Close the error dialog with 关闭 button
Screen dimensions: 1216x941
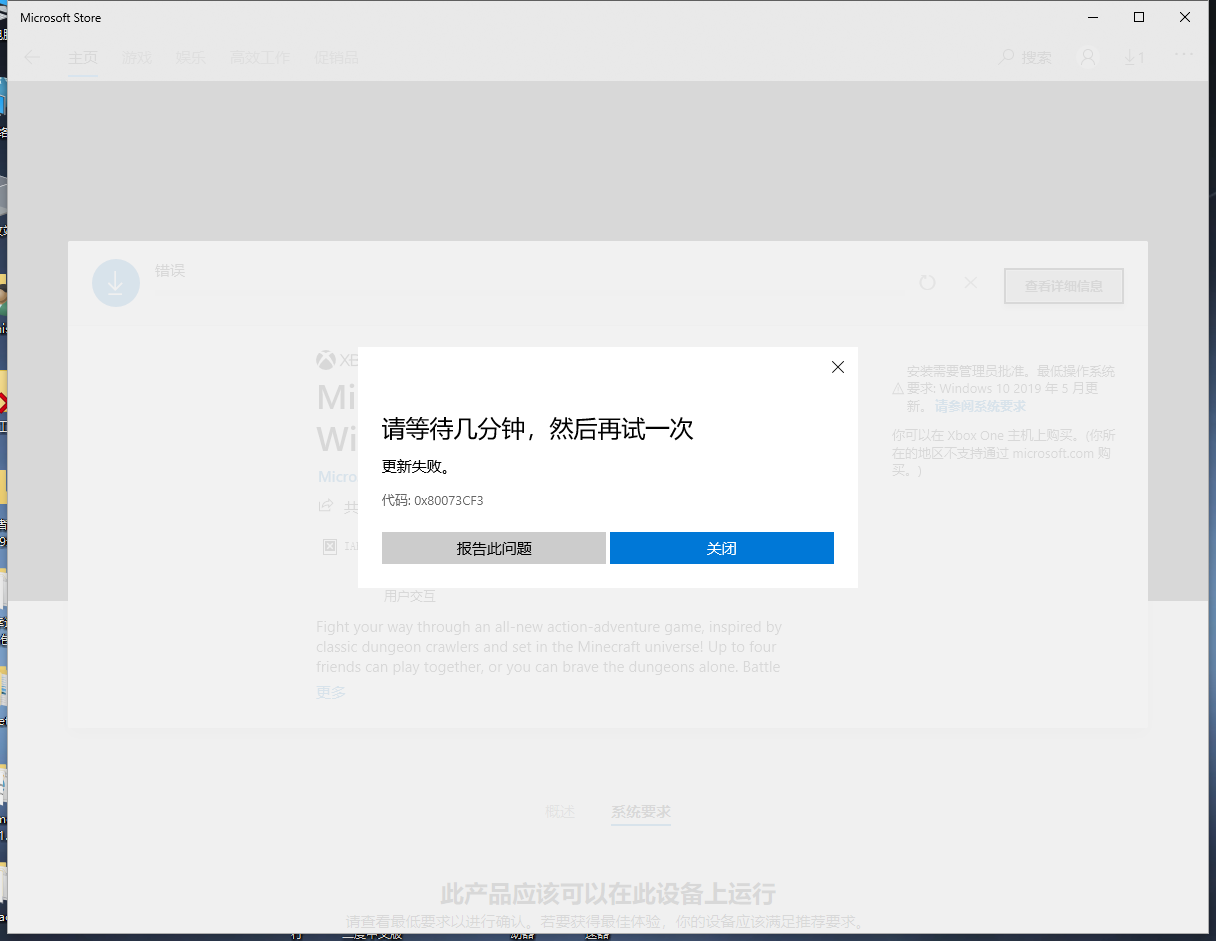(721, 548)
